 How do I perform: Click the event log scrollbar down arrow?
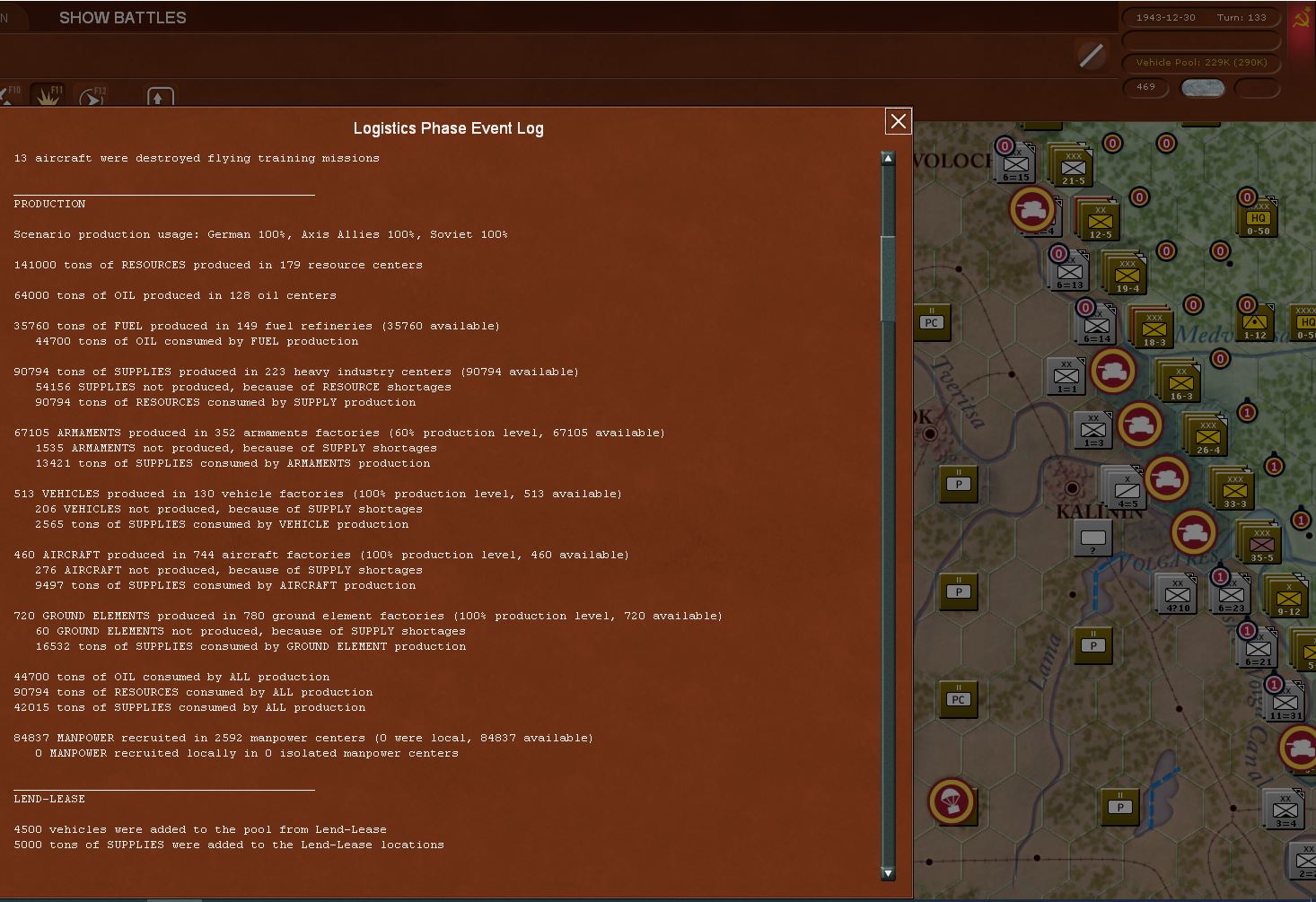[888, 872]
